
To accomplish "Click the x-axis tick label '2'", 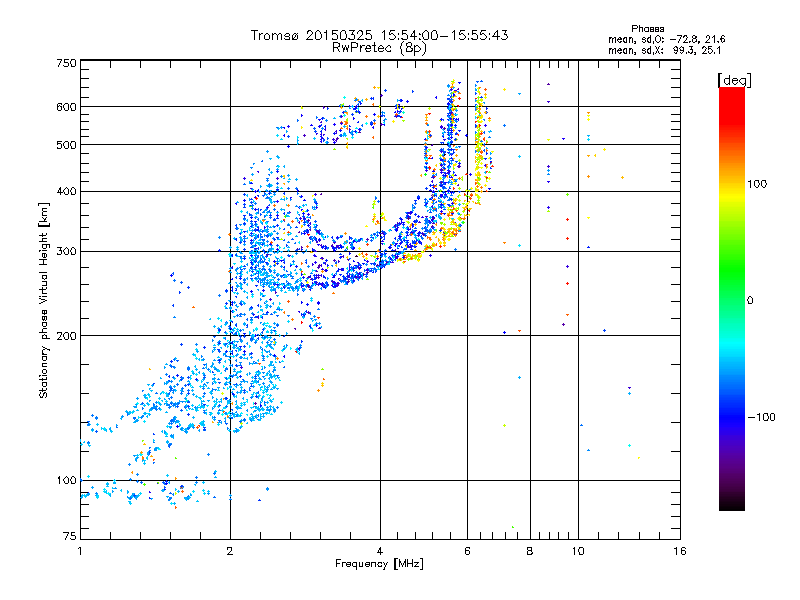I will pos(230,551).
